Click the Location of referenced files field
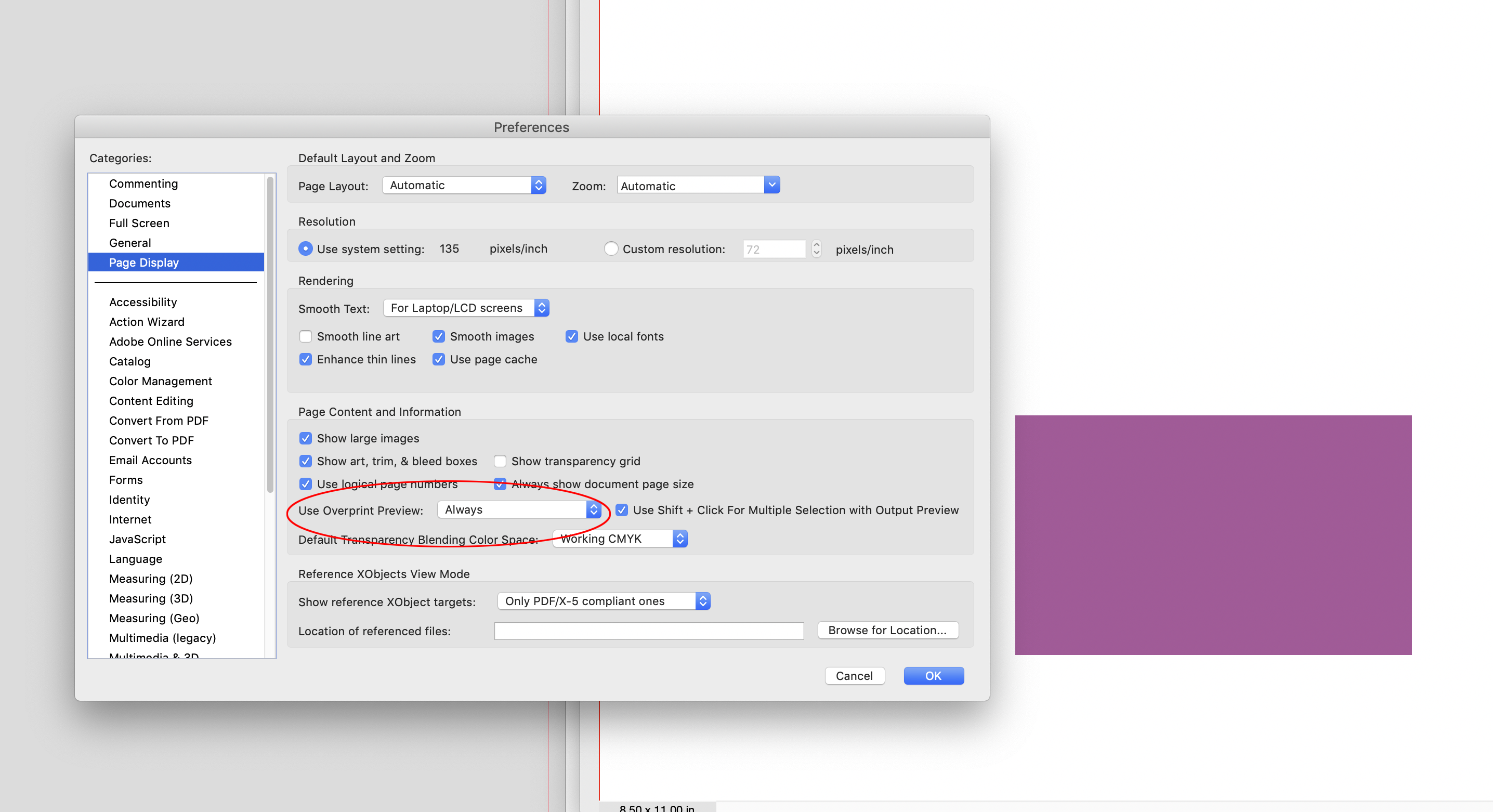The width and height of the screenshot is (1493, 812). coord(648,631)
